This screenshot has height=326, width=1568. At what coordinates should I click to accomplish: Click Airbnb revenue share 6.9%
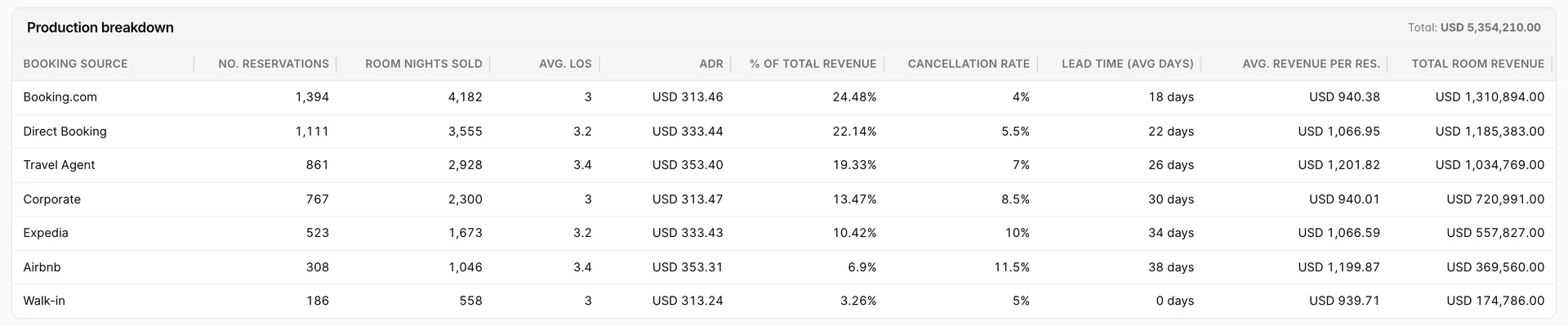(x=862, y=267)
